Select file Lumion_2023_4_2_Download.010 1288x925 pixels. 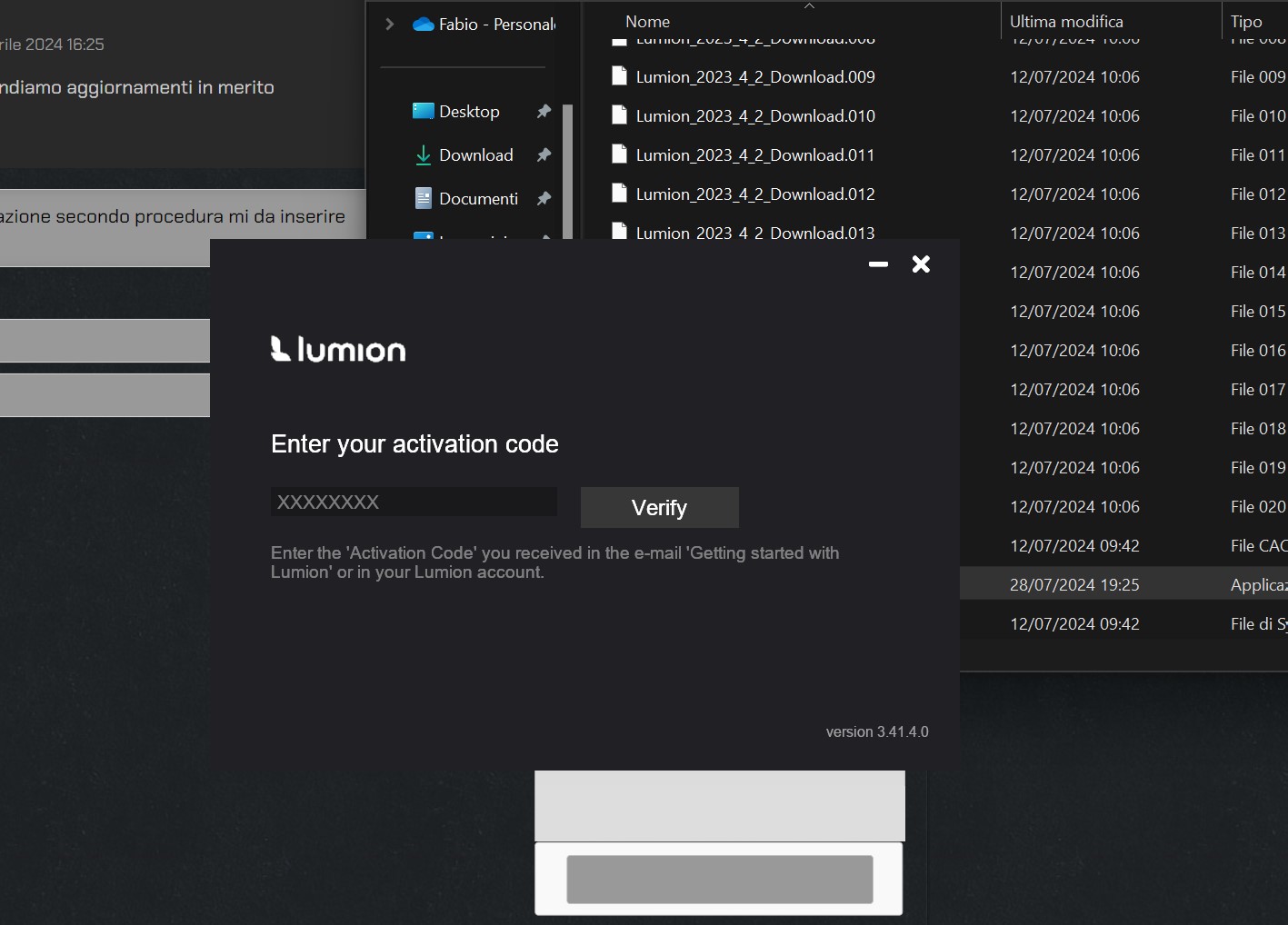(755, 116)
